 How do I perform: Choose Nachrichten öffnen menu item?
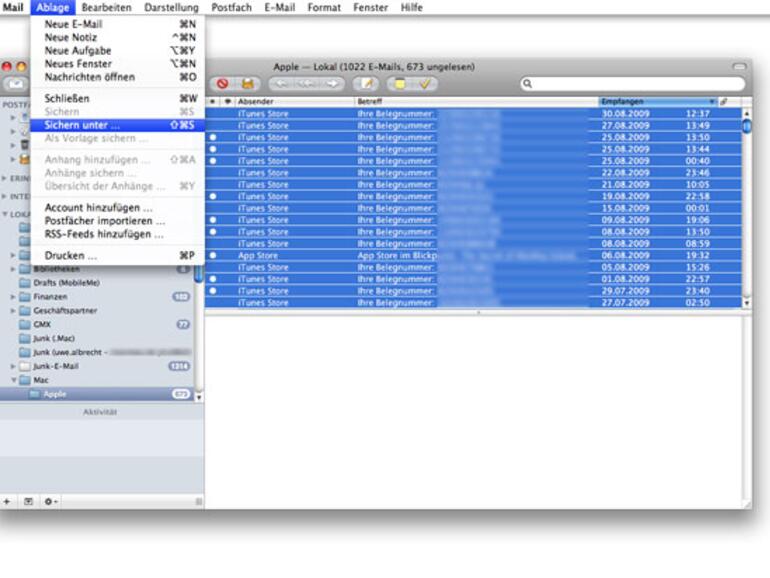click(x=117, y=77)
